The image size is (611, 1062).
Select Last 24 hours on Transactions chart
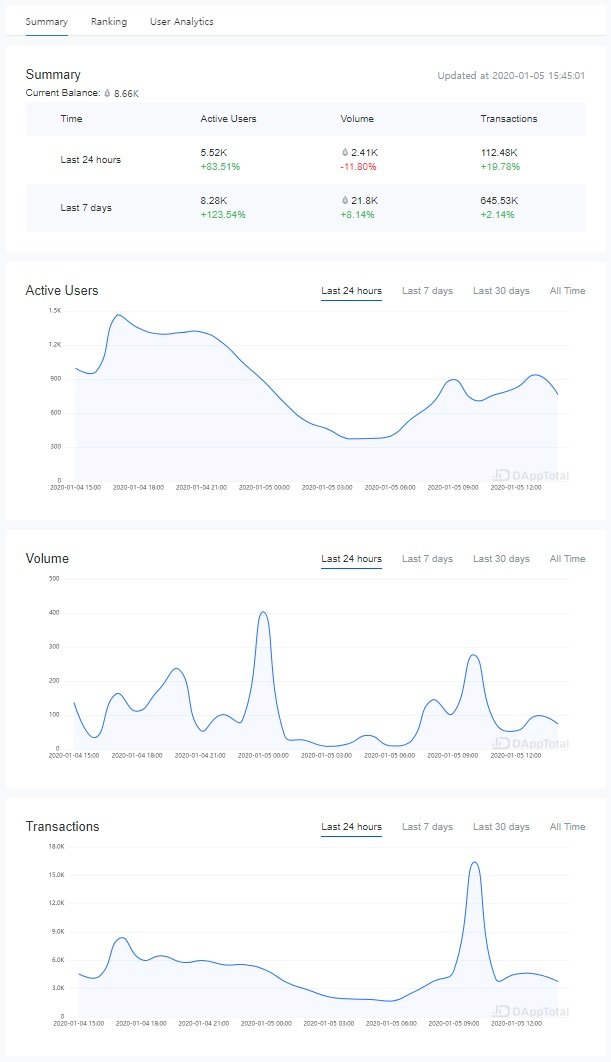click(x=351, y=827)
